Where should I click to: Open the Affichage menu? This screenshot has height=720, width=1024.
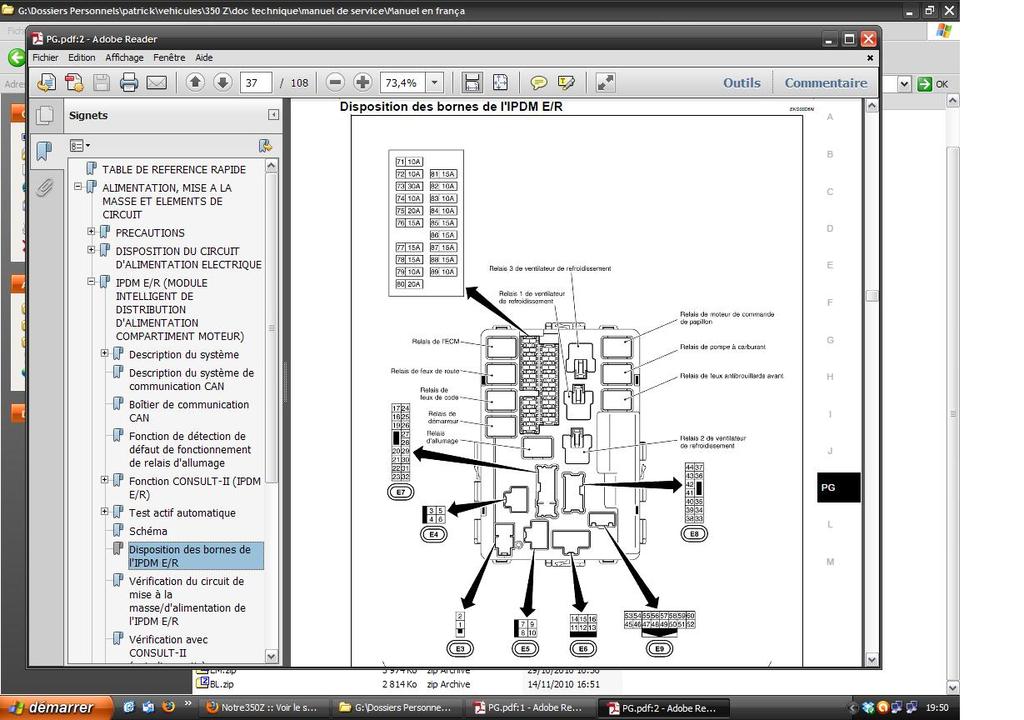click(125, 58)
